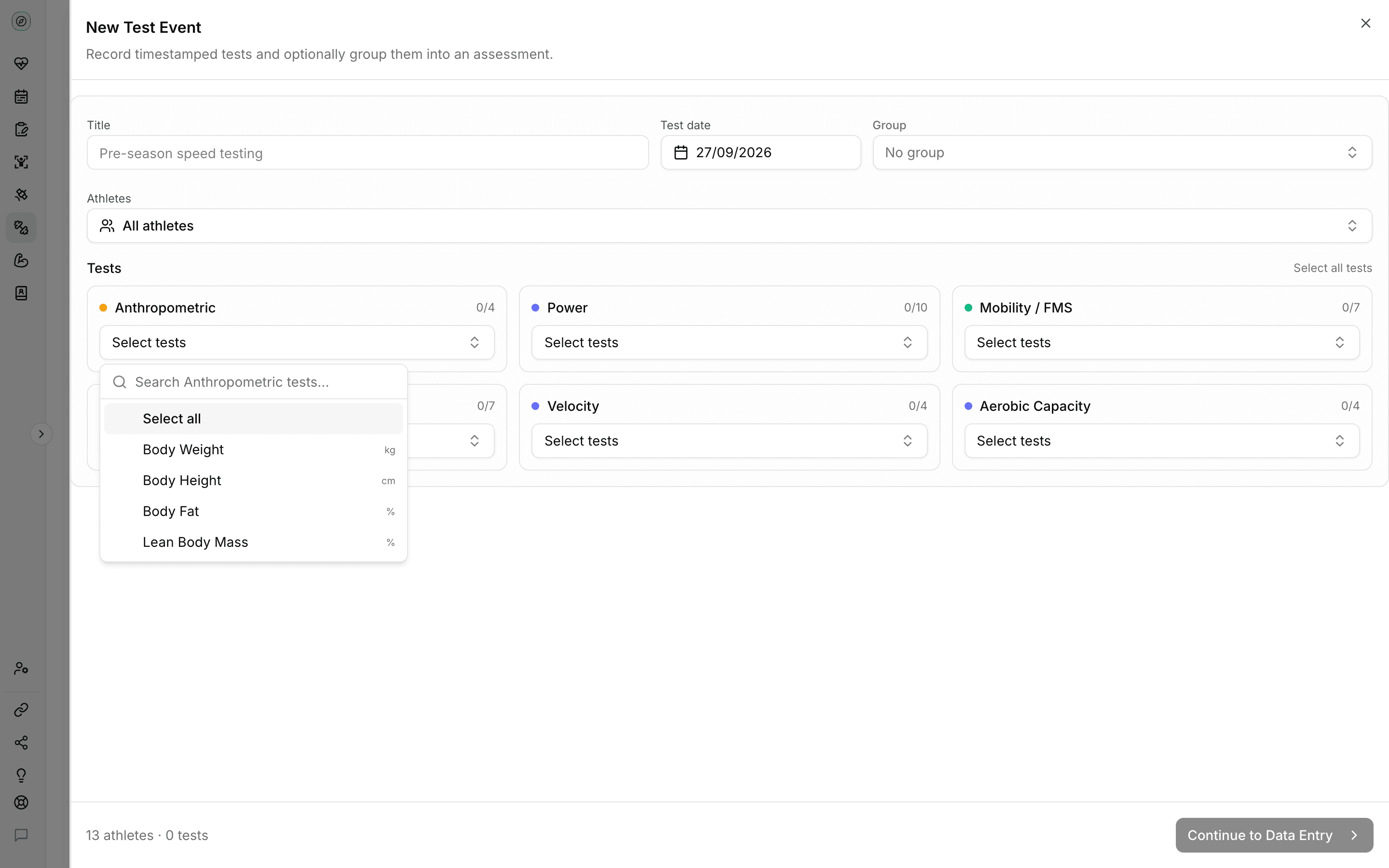Open the Mobility / FMS Select tests dropdown
This screenshot has width=1389, height=868.
tap(1162, 343)
